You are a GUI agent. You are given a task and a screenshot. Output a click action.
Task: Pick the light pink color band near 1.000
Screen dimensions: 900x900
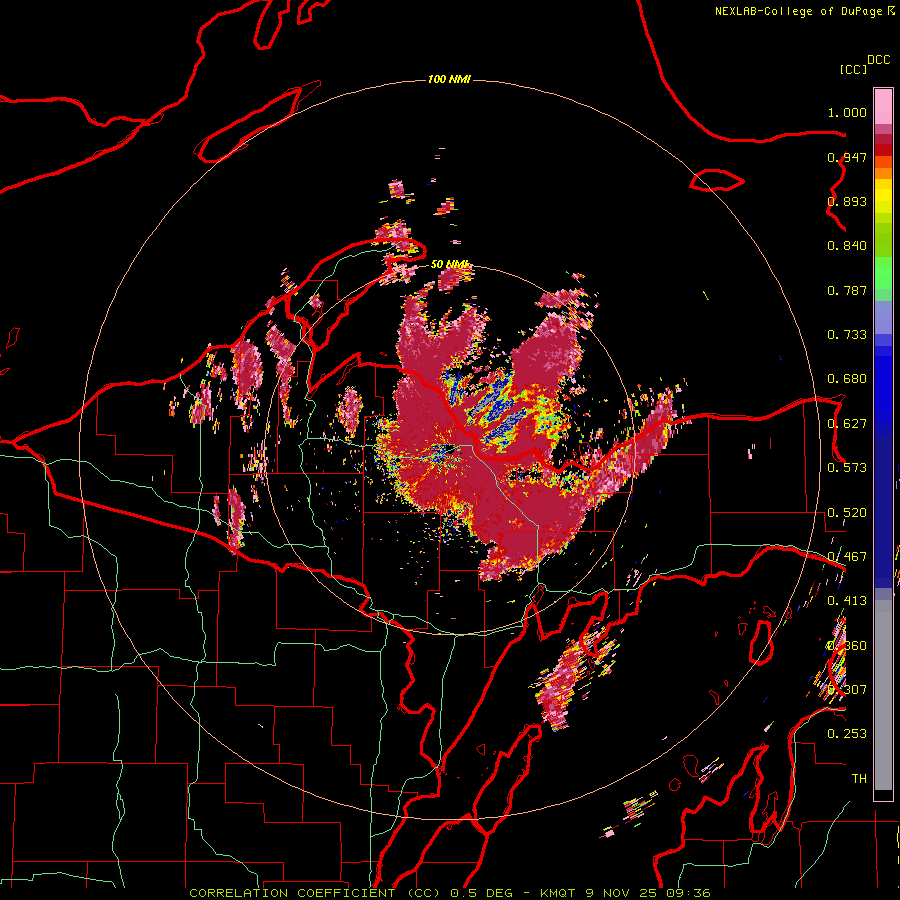tap(883, 107)
